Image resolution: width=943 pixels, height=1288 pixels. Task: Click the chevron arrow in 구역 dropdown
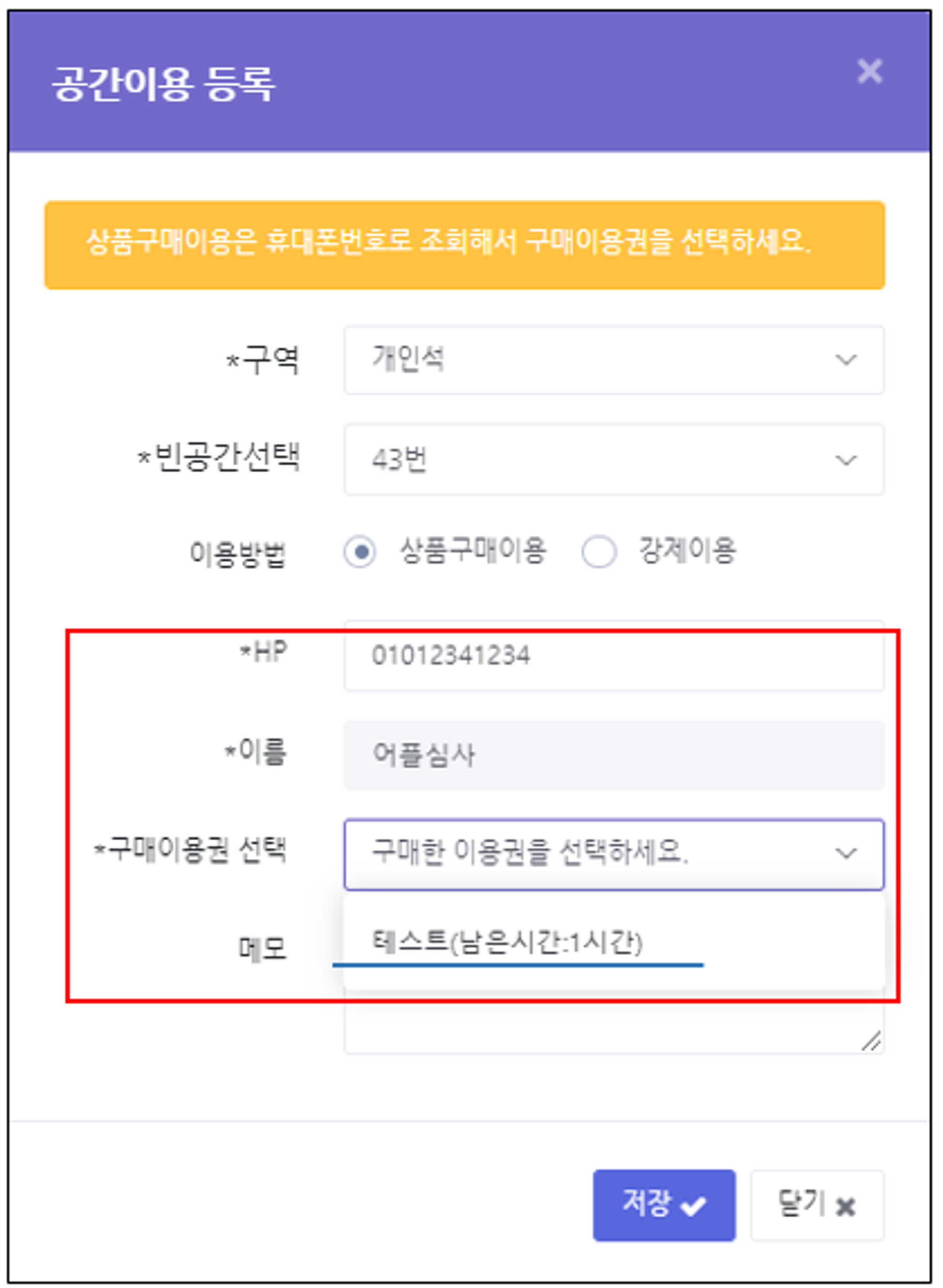(845, 360)
